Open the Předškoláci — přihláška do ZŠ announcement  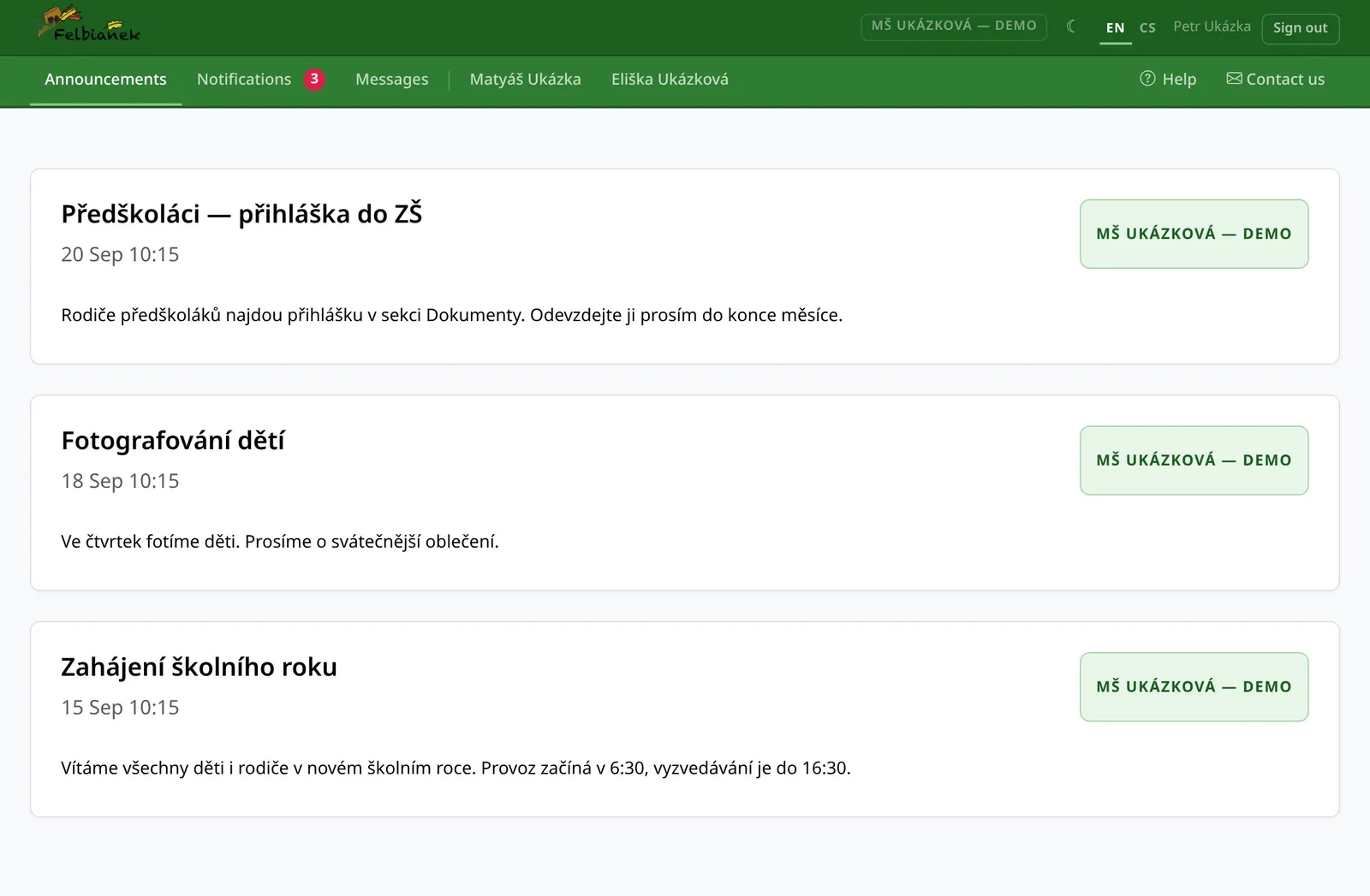(x=241, y=213)
